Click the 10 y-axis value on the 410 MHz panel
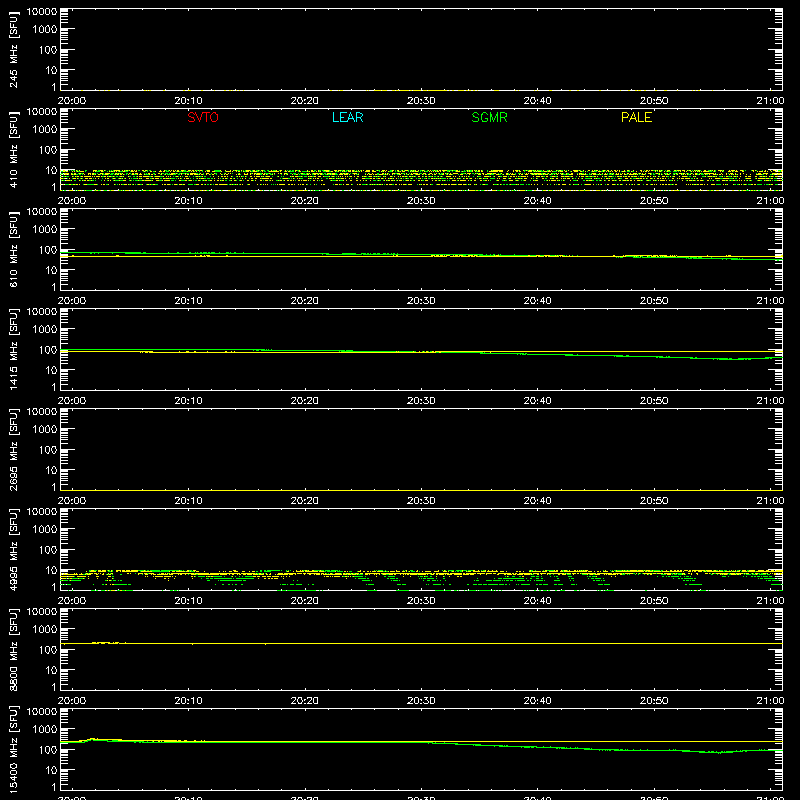The width and height of the screenshot is (800, 800). tap(51, 170)
